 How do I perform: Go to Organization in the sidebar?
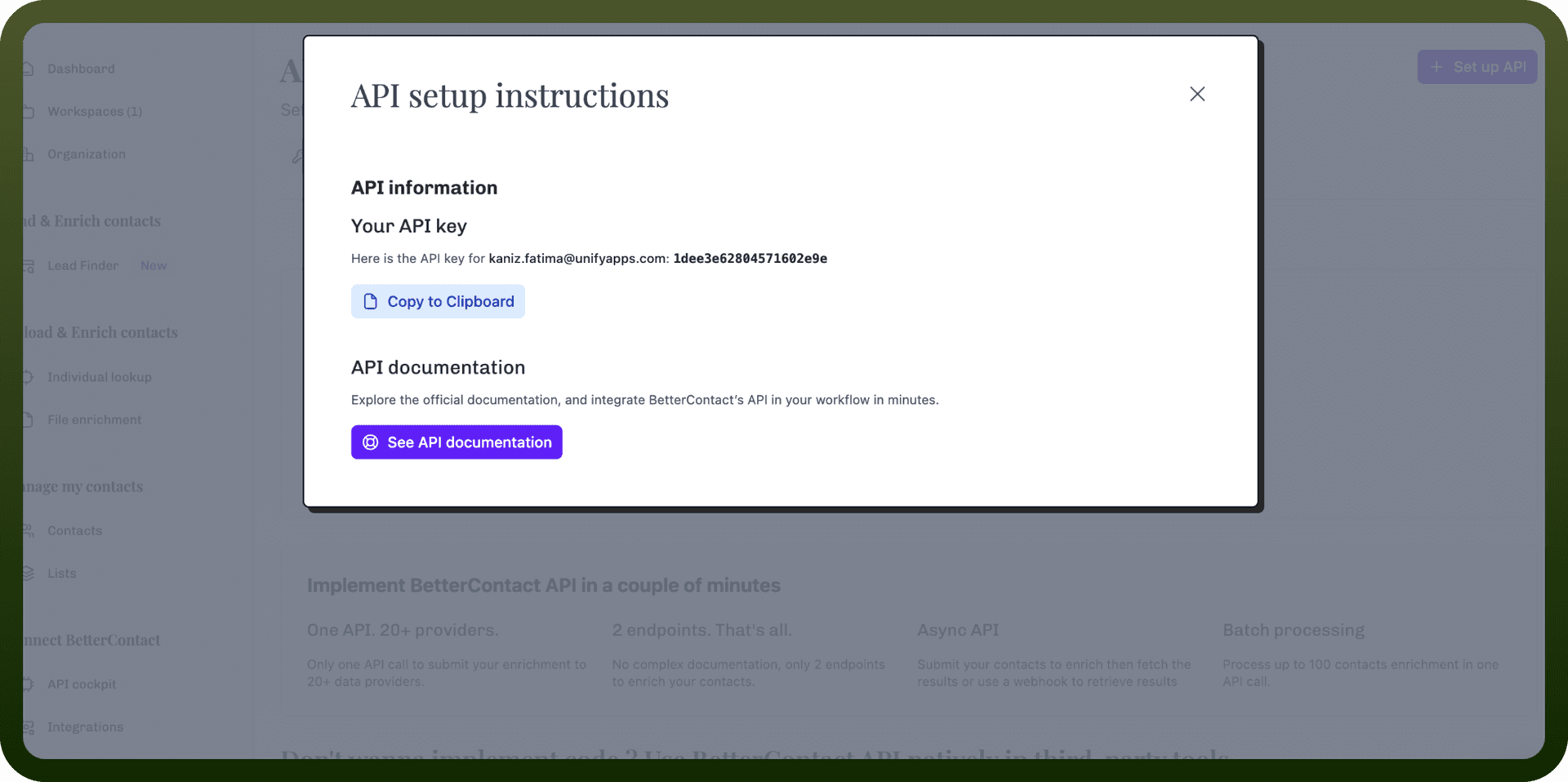tap(87, 154)
